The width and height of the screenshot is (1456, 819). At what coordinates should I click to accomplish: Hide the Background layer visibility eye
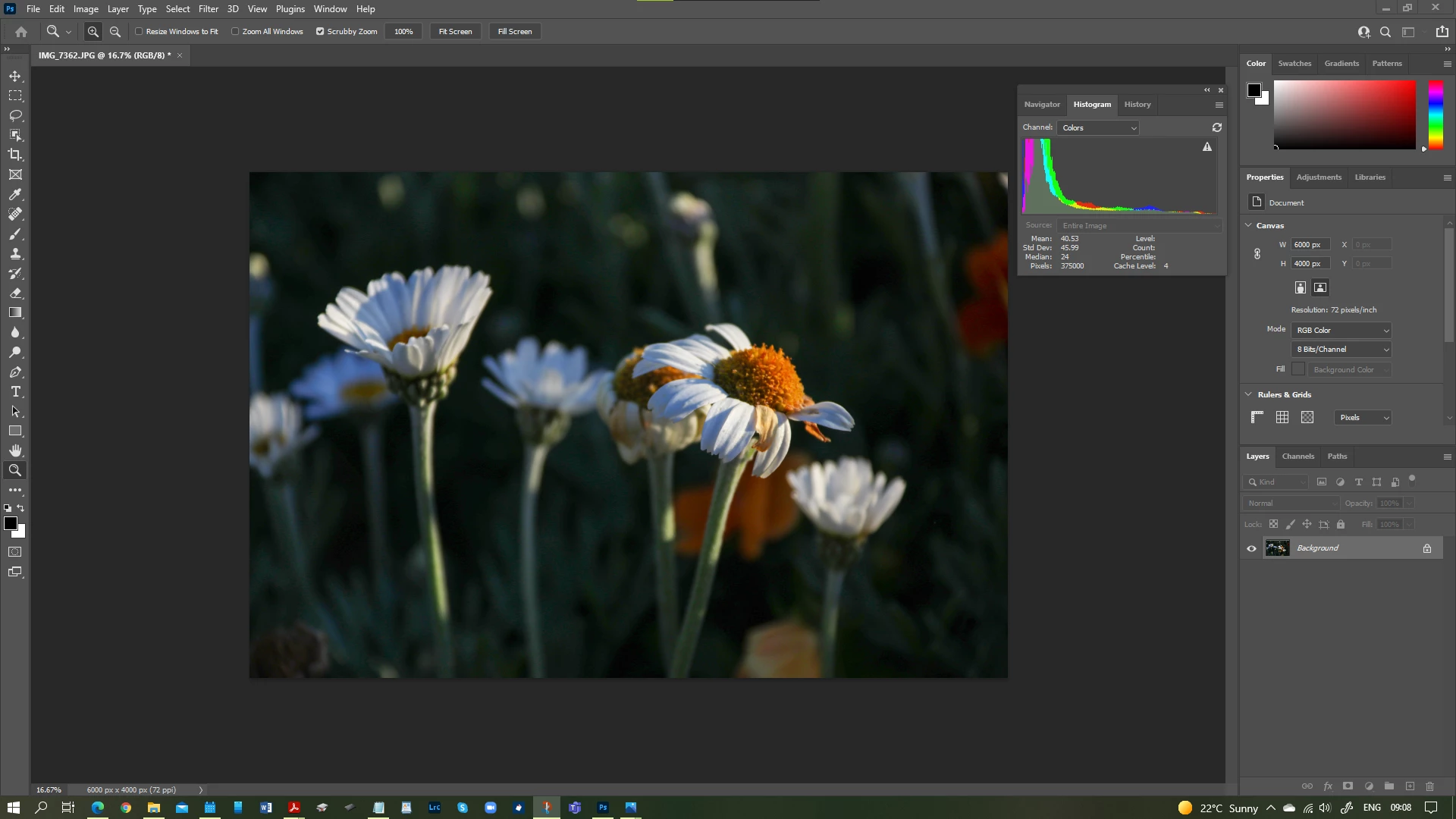[1252, 548]
